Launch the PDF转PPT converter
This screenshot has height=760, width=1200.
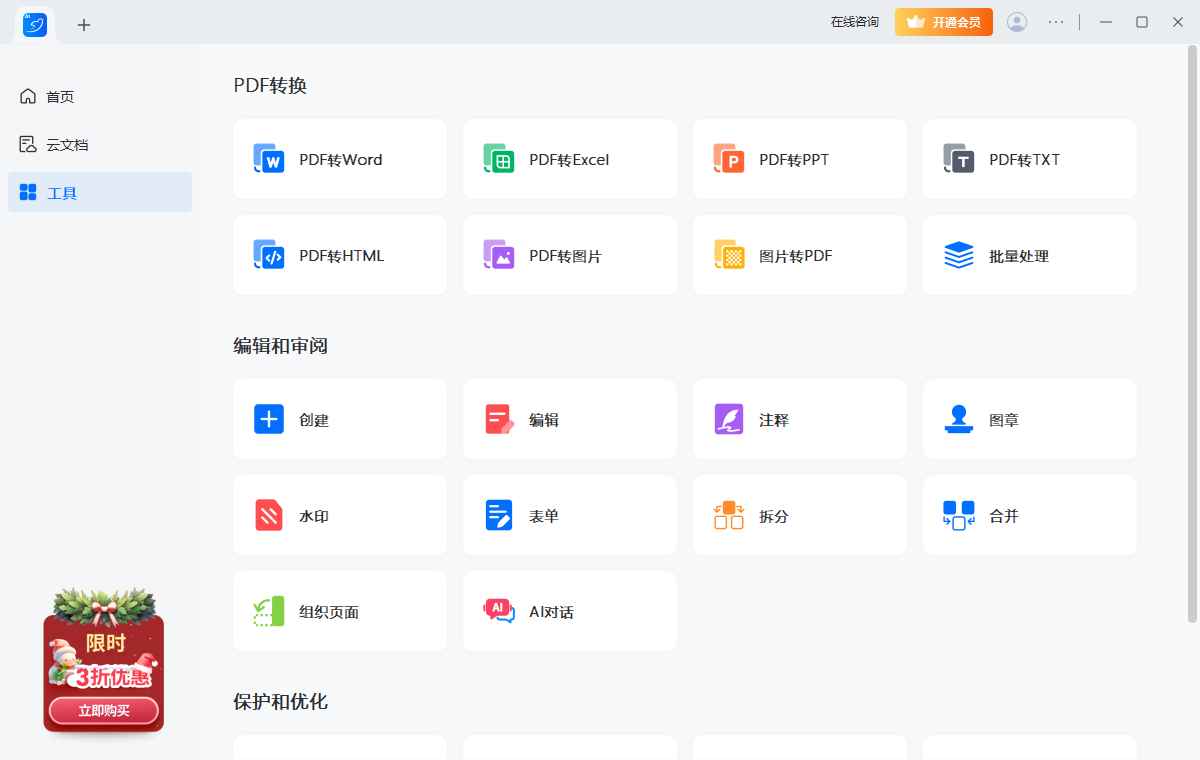(x=799, y=158)
